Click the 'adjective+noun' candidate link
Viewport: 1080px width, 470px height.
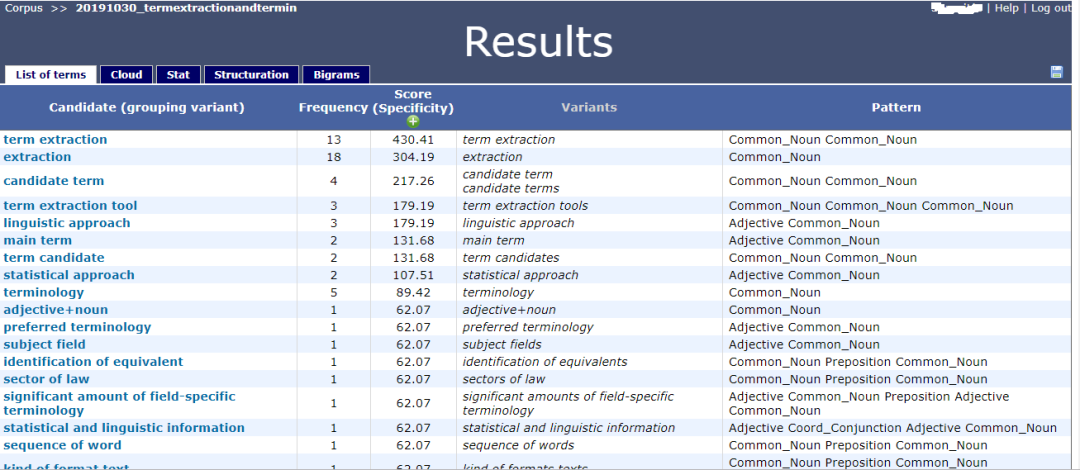pyautogui.click(x=56, y=309)
